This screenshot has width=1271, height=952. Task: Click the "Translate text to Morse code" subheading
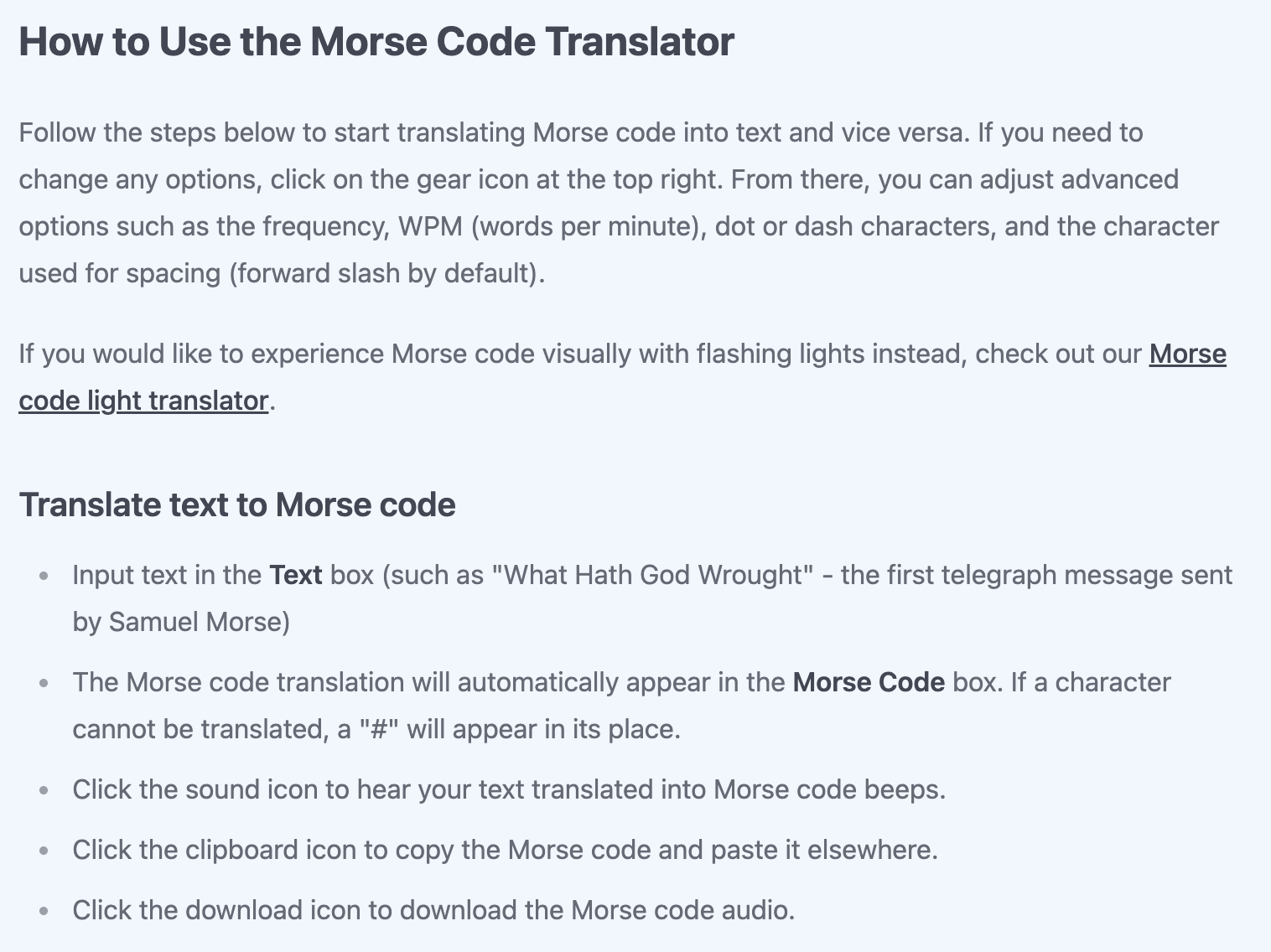(237, 504)
